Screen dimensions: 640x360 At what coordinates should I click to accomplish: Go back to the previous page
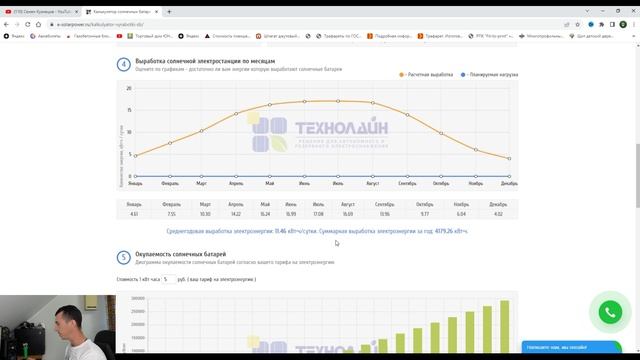pos(6,24)
